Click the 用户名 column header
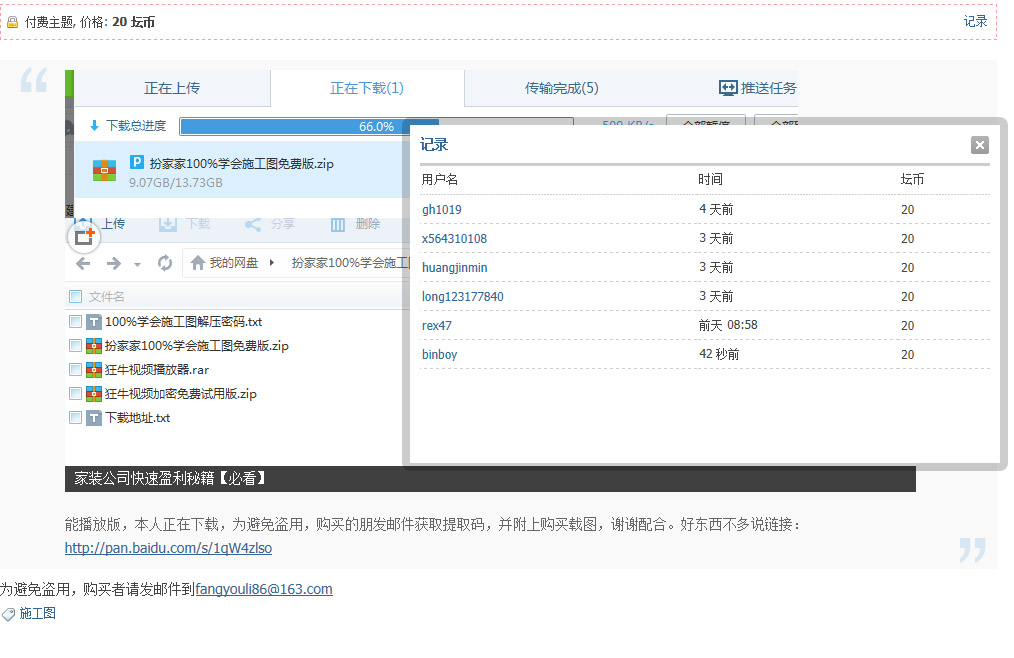This screenshot has width=1014, height=658. [440, 180]
